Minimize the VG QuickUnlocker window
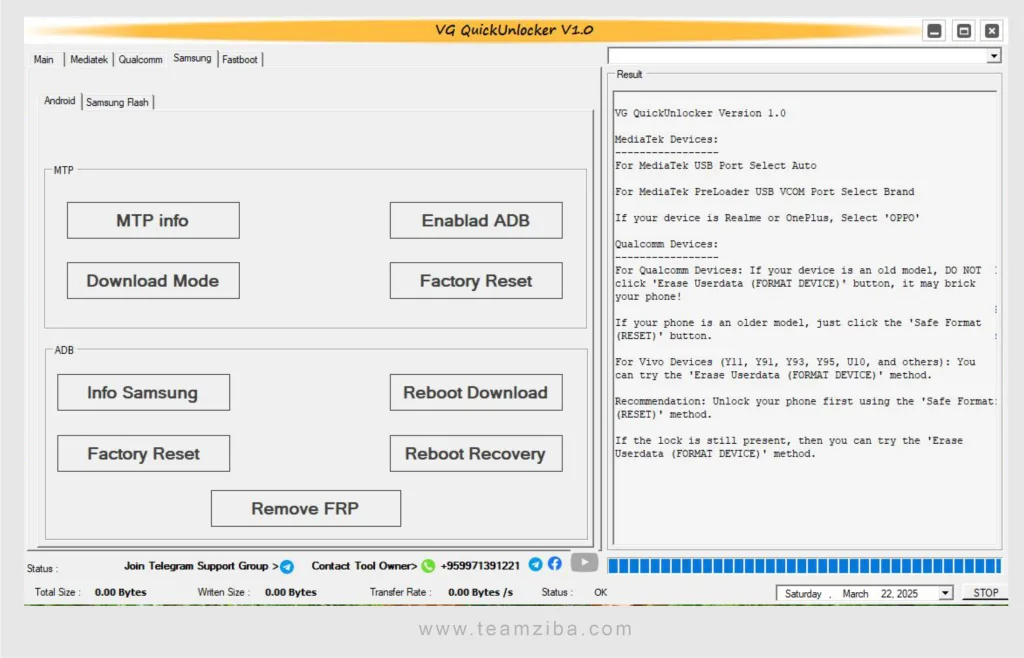Image resolution: width=1024 pixels, height=658 pixels. [935, 31]
